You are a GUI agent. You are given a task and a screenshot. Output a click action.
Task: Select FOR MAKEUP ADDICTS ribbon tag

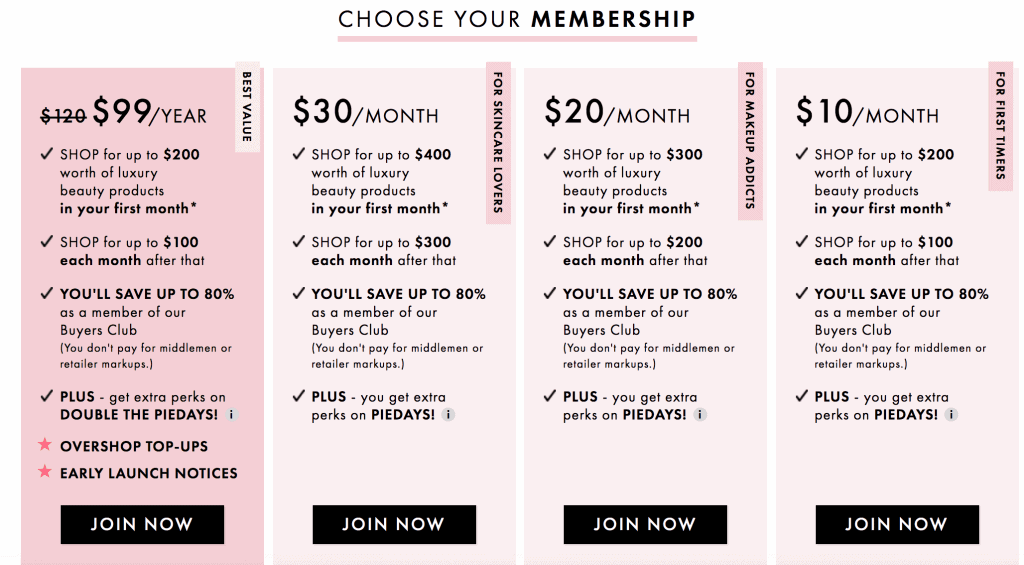750,141
